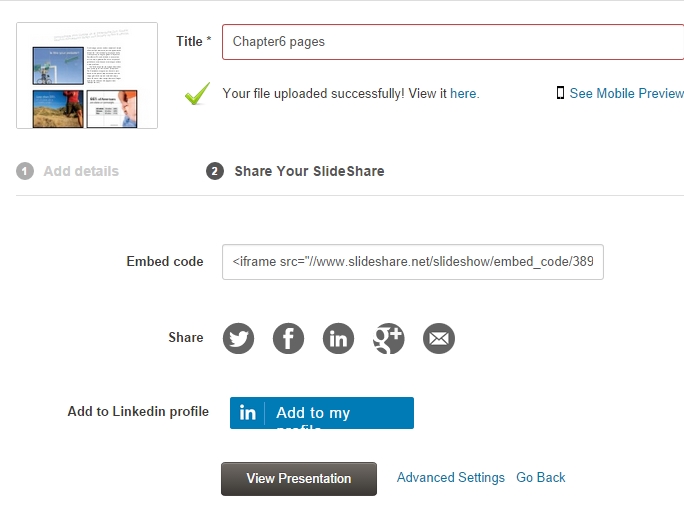
Task: Select the Share Your SlideShare step
Action: [309, 171]
